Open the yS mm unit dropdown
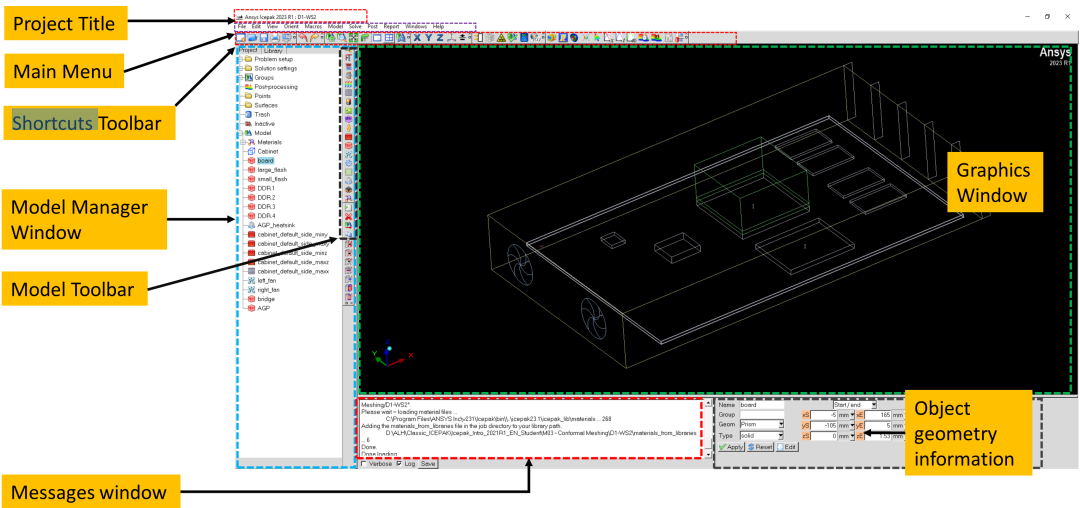1080x508 pixels. pos(852,426)
